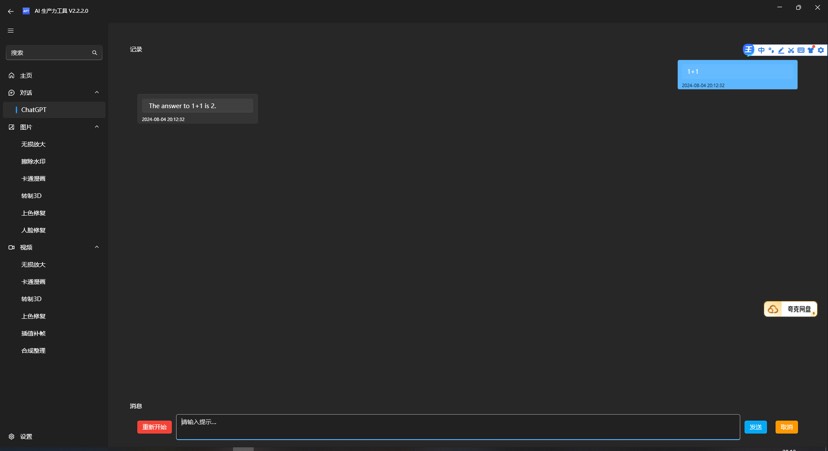
Task: Open 设置 settings at sidebar bottom
Action: pyautogui.click(x=26, y=437)
